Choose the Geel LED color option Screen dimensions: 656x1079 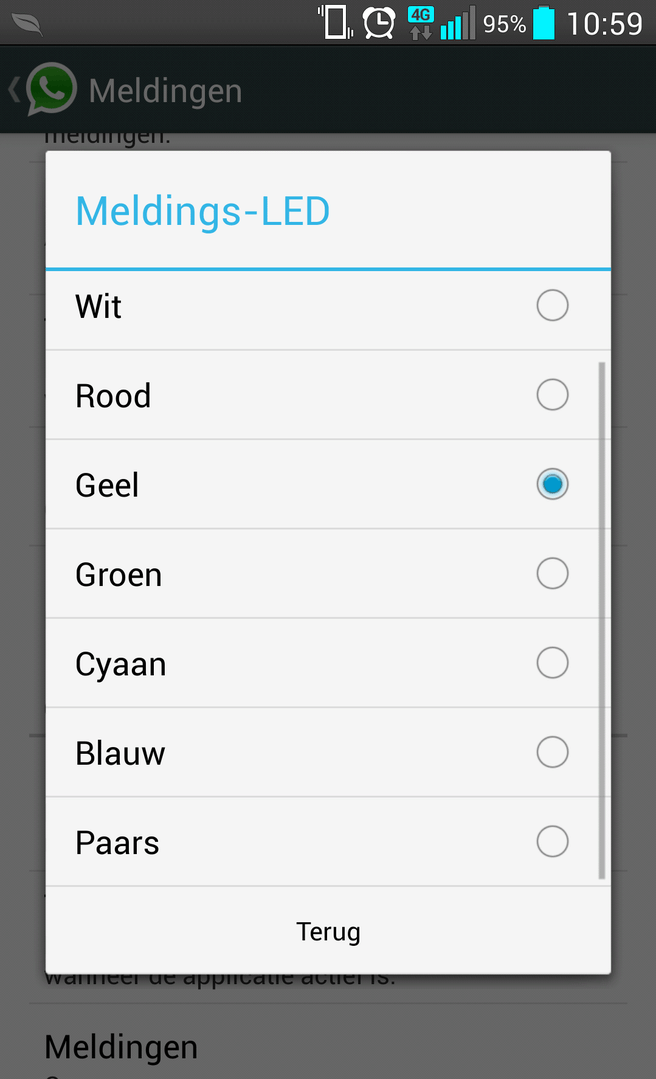[328, 484]
